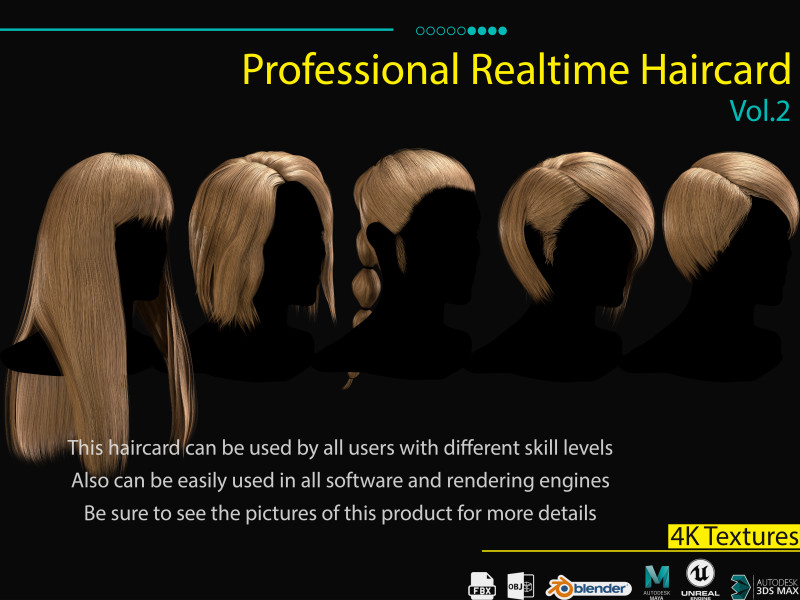This screenshot has height=600, width=800.
Task: Select the last filled dot indicator
Action: tap(502, 31)
